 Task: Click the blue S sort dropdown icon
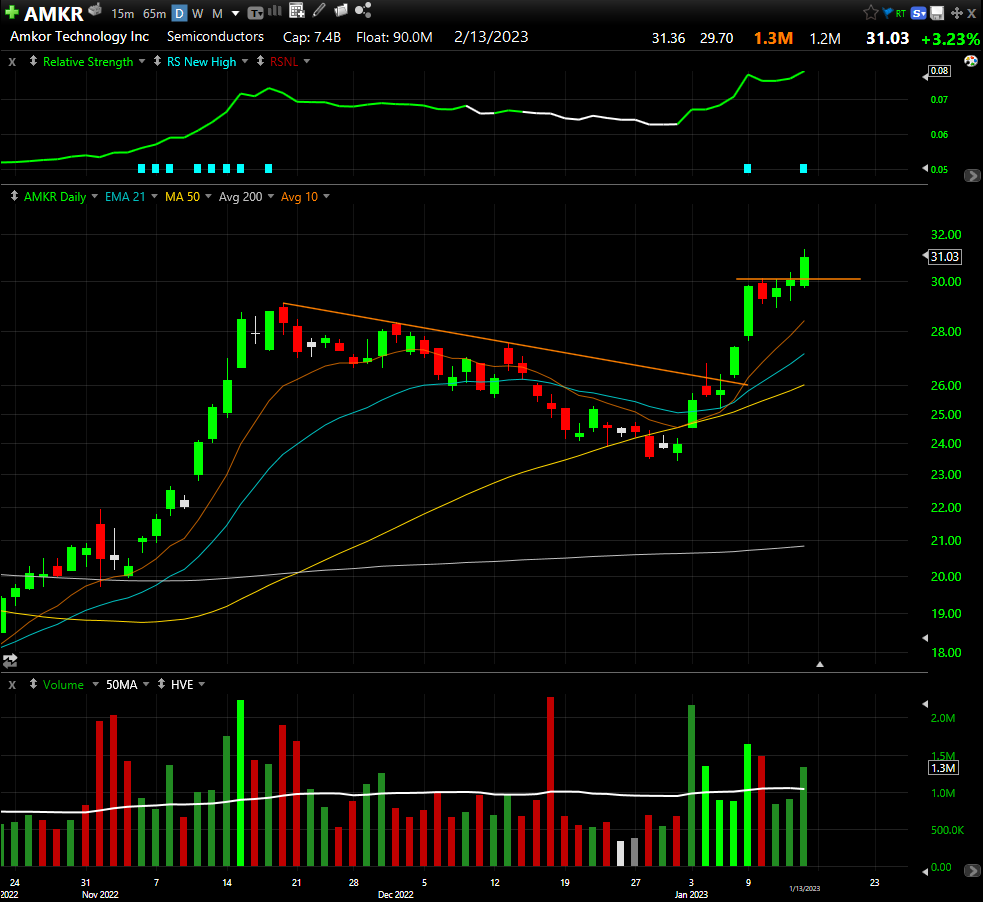coord(919,13)
